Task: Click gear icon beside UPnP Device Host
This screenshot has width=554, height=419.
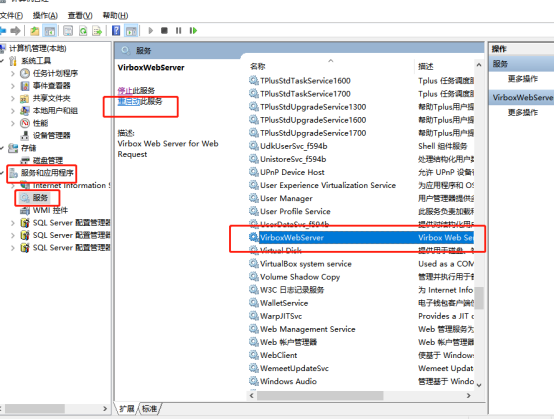Action: (x=253, y=172)
